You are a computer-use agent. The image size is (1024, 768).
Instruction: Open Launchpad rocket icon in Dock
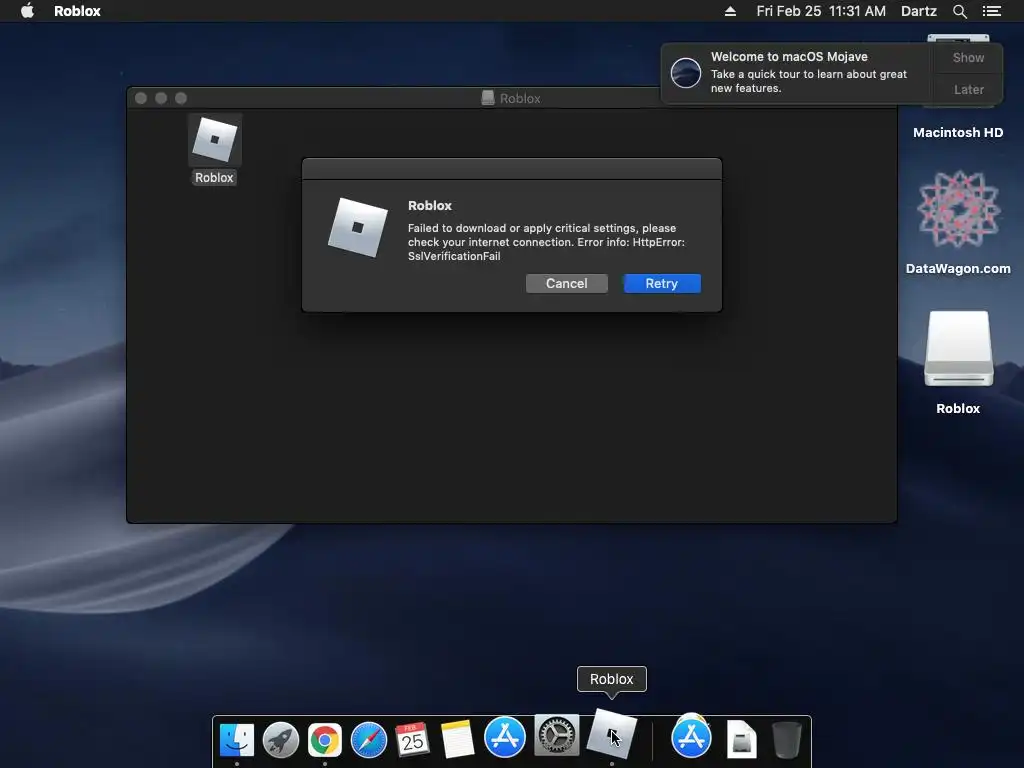pos(281,740)
